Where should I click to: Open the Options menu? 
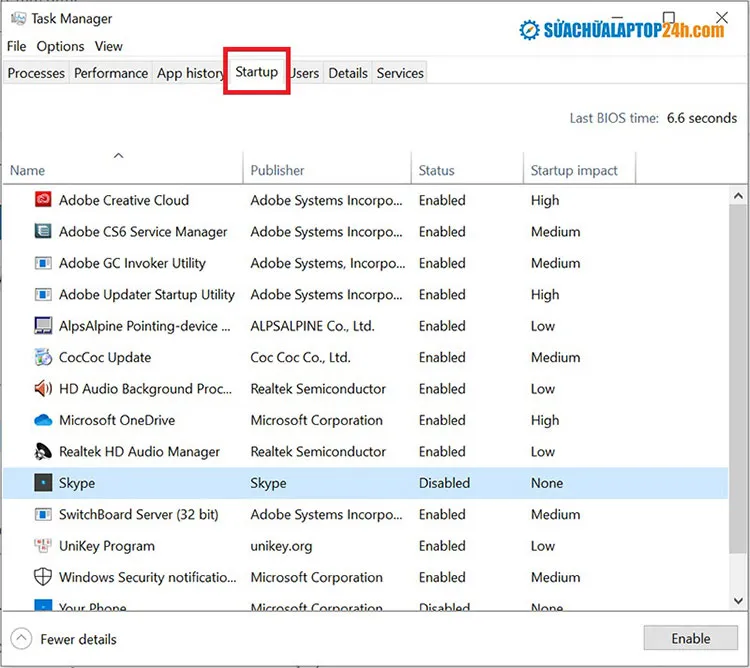tap(60, 46)
